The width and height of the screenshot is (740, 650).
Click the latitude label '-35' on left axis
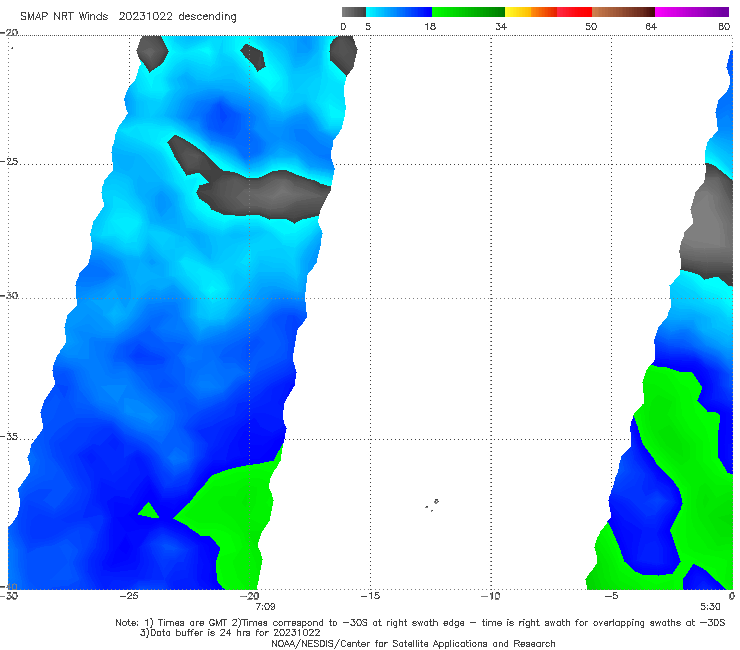[x=9, y=437]
